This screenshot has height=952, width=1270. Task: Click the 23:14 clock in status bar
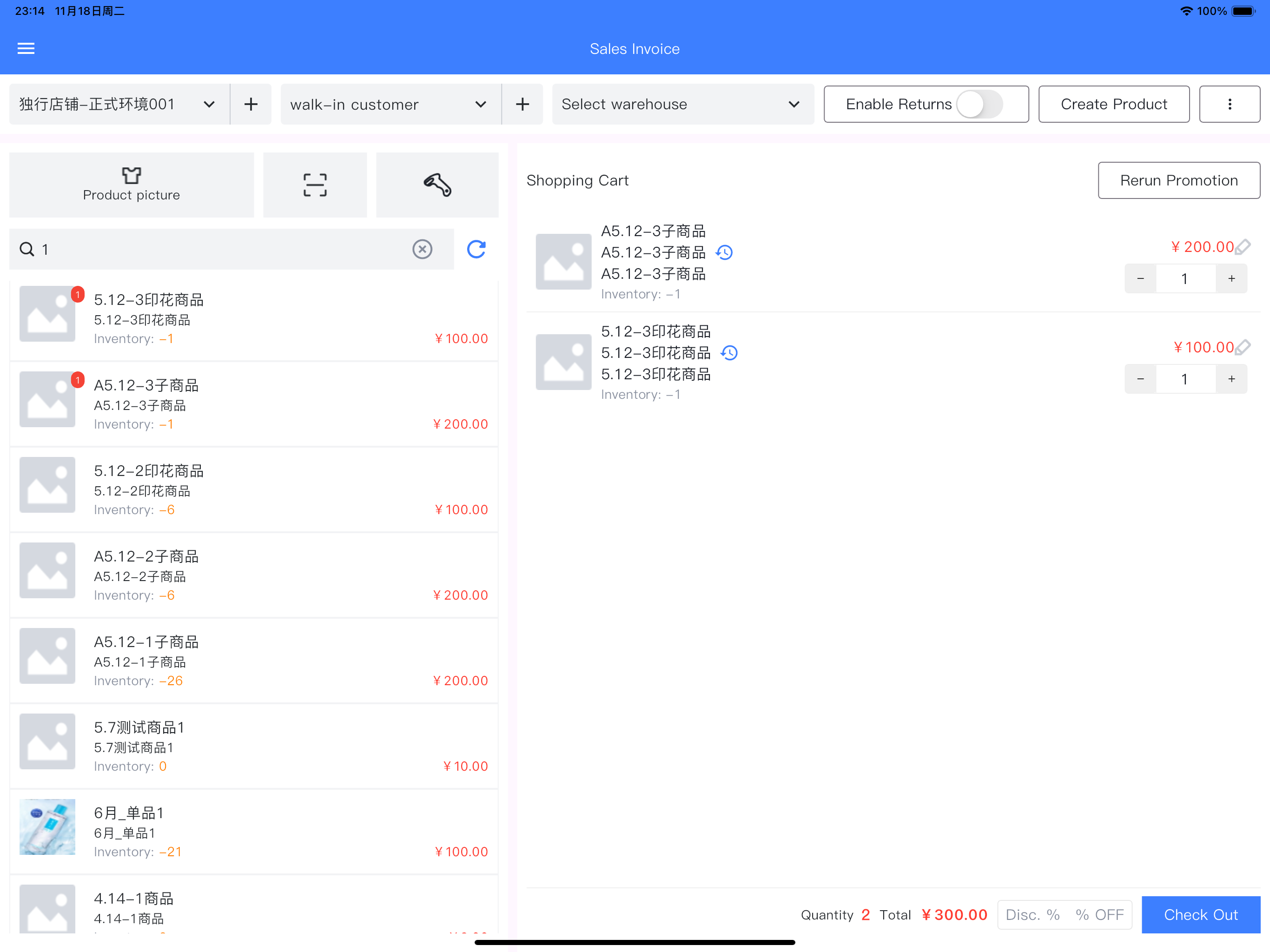(x=29, y=11)
